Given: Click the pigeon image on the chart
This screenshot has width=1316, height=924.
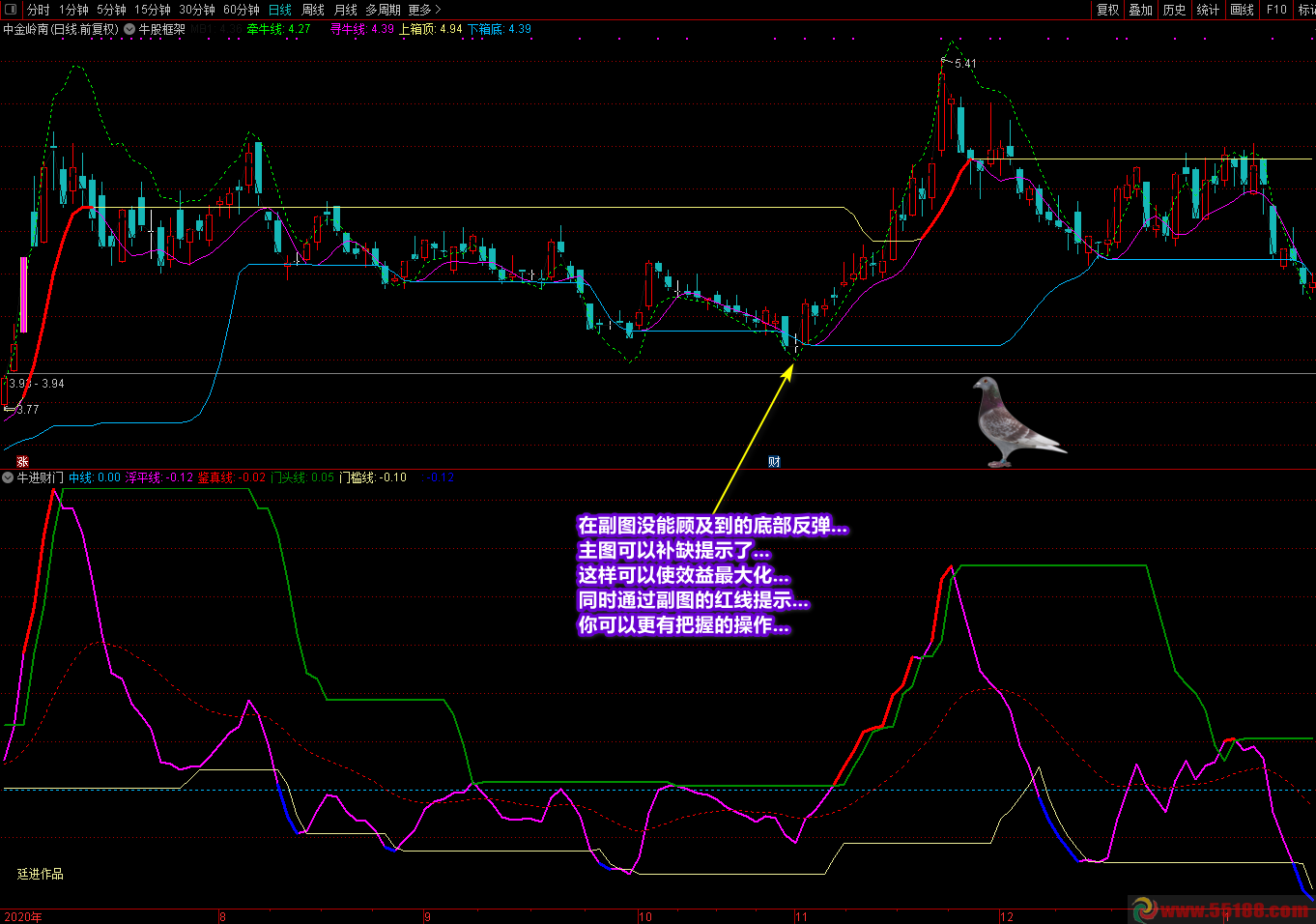Looking at the screenshot, I should 1013,422.
